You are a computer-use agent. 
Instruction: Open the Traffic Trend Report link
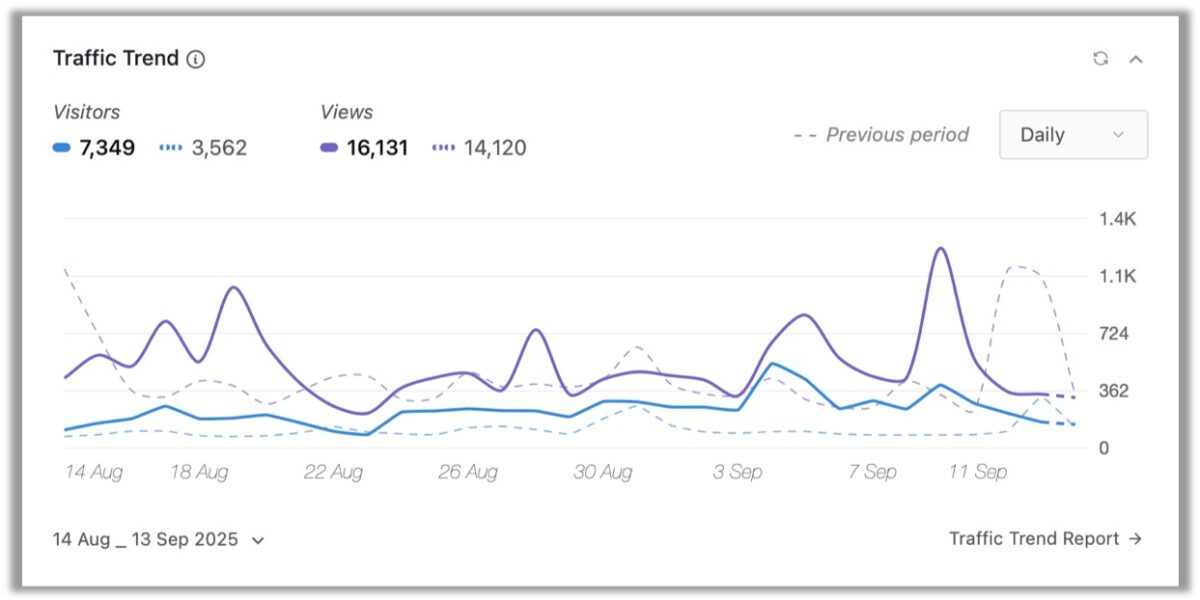[1033, 539]
